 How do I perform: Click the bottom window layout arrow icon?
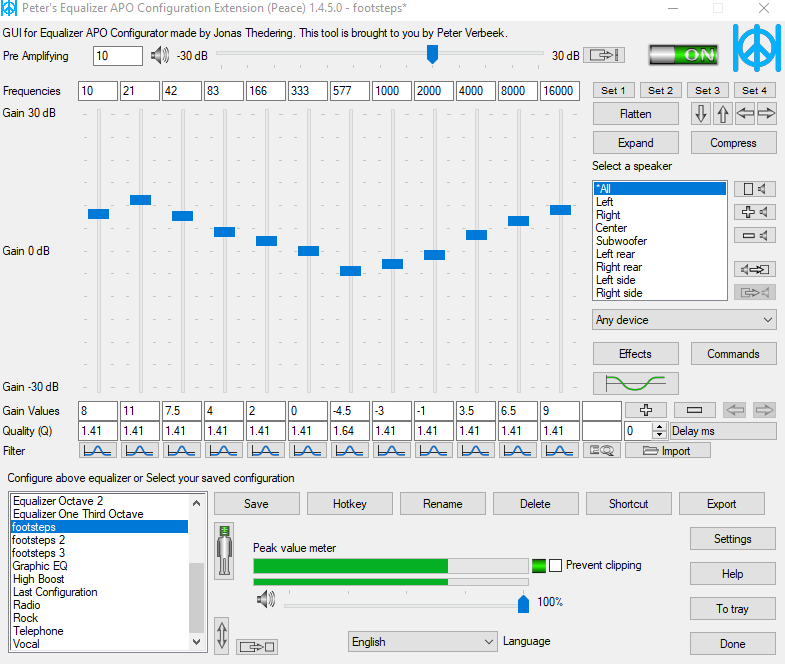click(257, 646)
